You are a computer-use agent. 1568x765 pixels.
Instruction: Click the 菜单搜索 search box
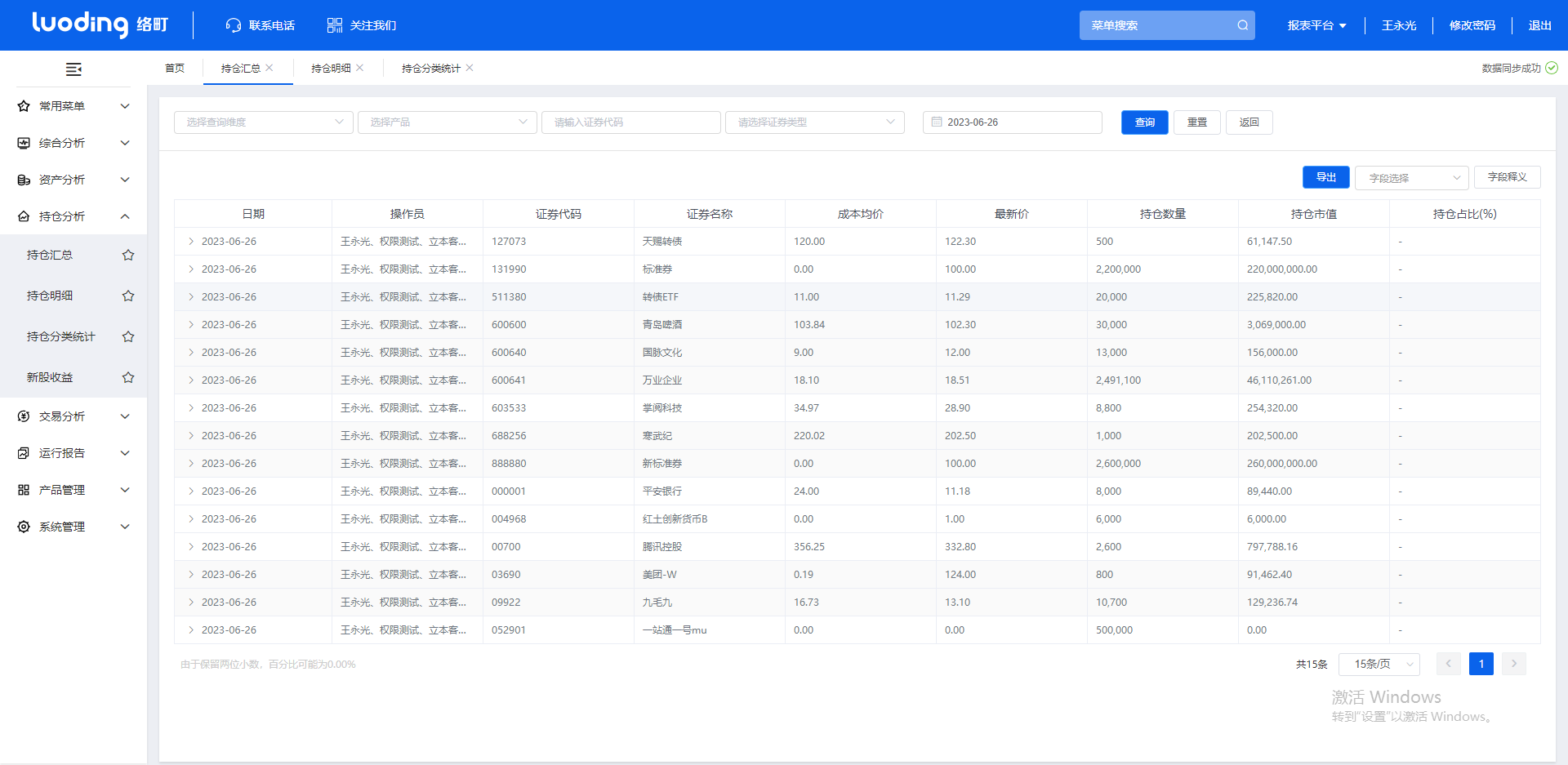click(x=1167, y=25)
